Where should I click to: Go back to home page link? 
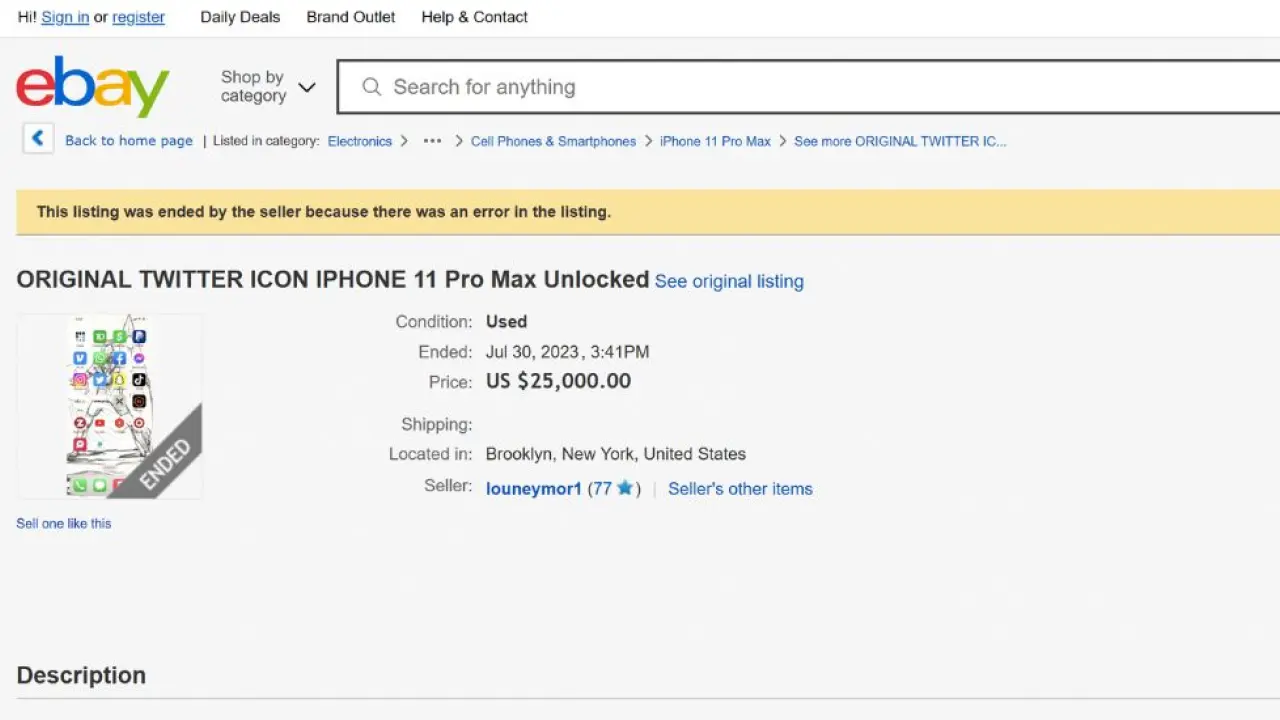129,141
